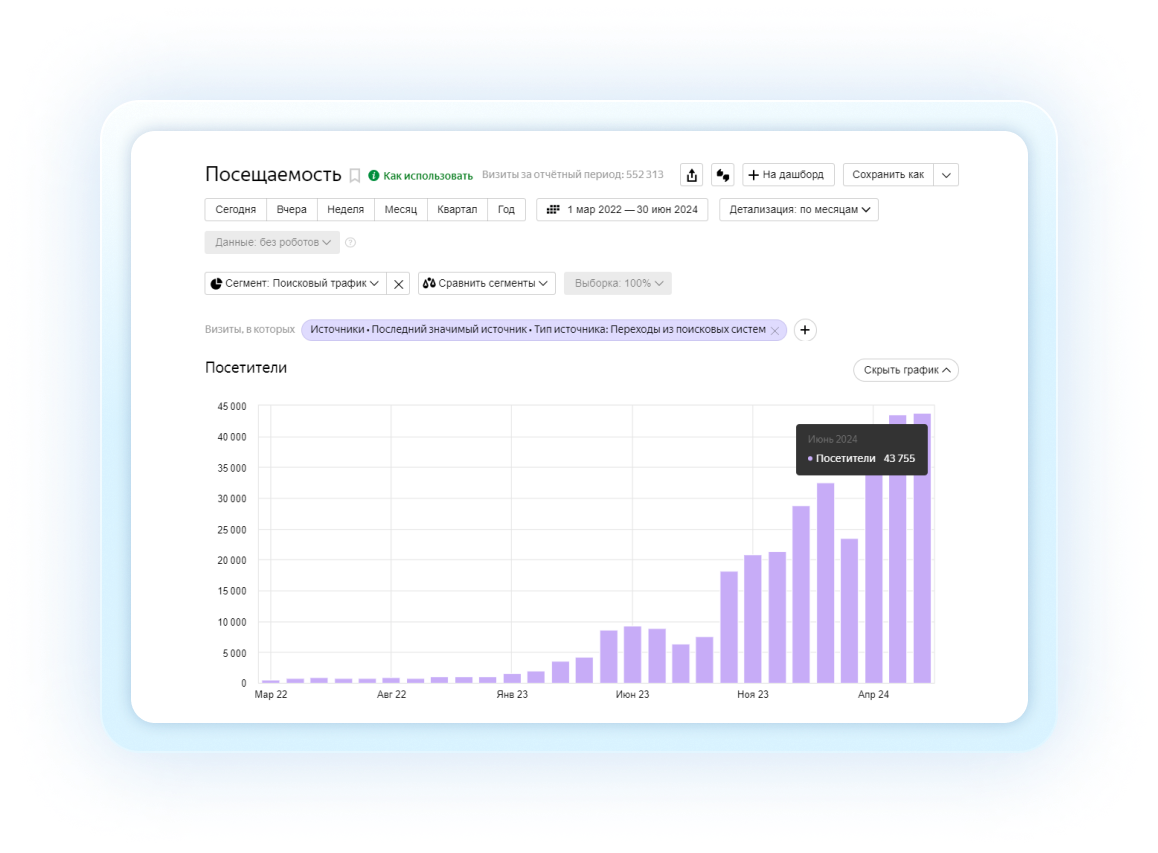The height and width of the screenshot is (853, 1158).
Task: Click the Апр 24 axis label
Action: click(x=873, y=694)
